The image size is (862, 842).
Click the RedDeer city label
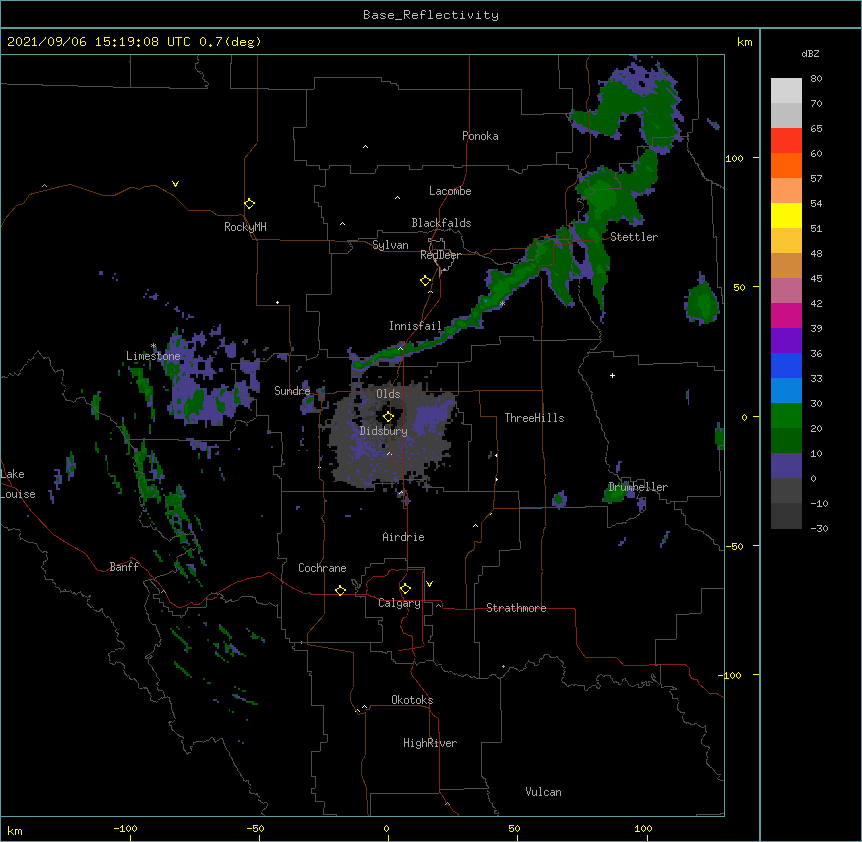coord(440,255)
